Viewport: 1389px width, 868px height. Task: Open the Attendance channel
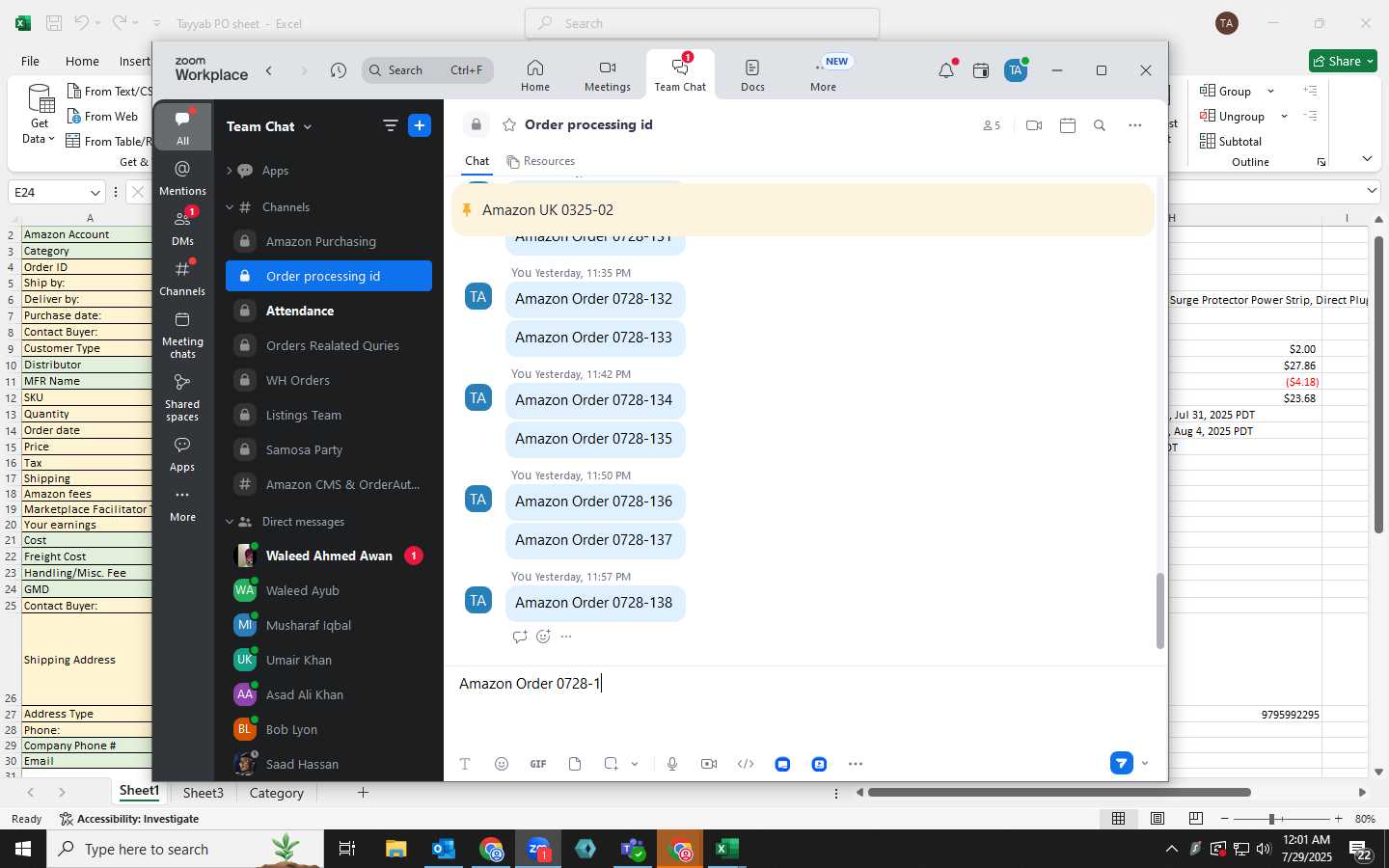(x=329, y=311)
